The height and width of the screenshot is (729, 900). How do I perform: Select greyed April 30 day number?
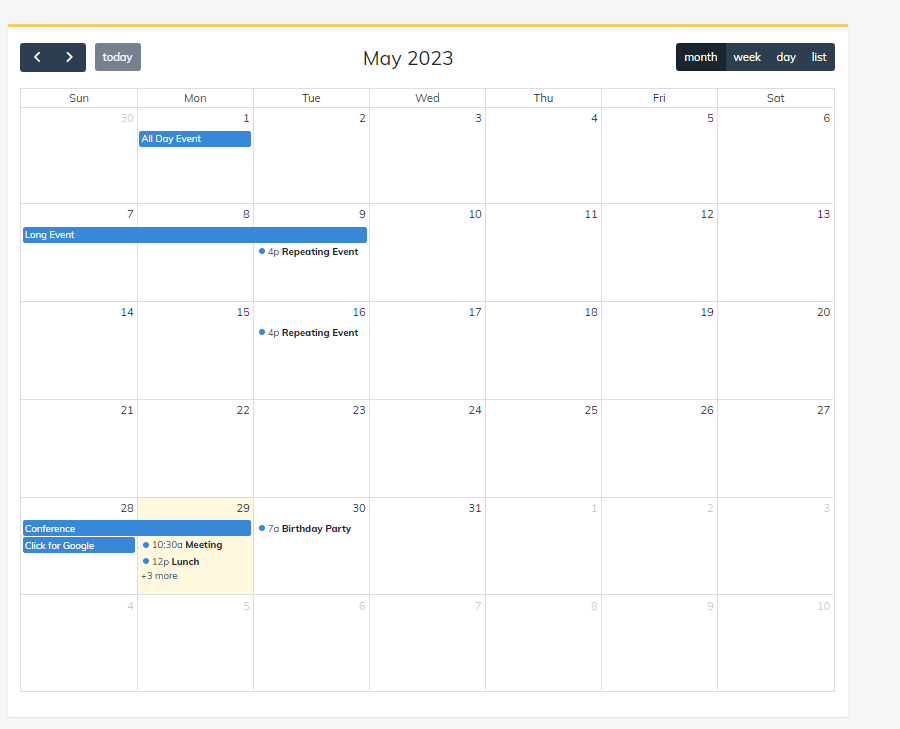tap(127, 118)
